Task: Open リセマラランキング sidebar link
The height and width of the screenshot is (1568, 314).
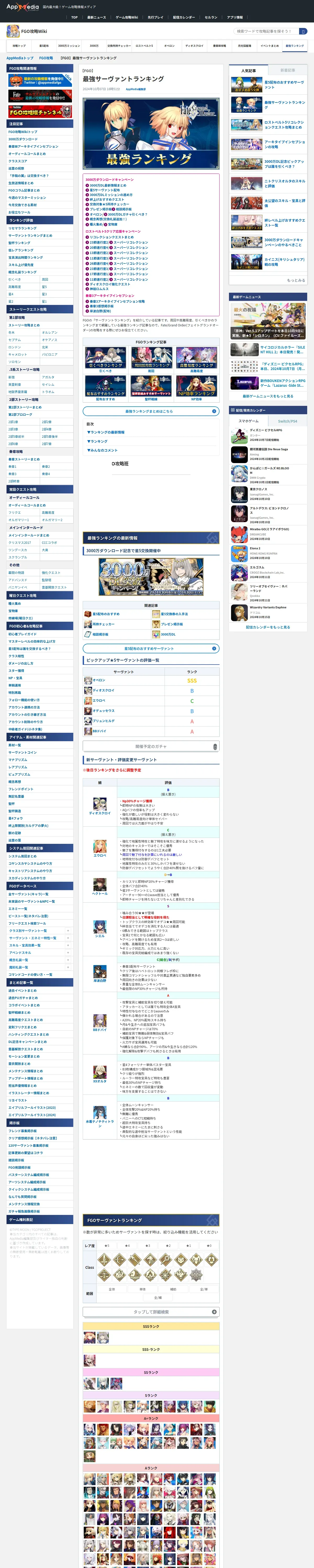Action: tap(23, 228)
